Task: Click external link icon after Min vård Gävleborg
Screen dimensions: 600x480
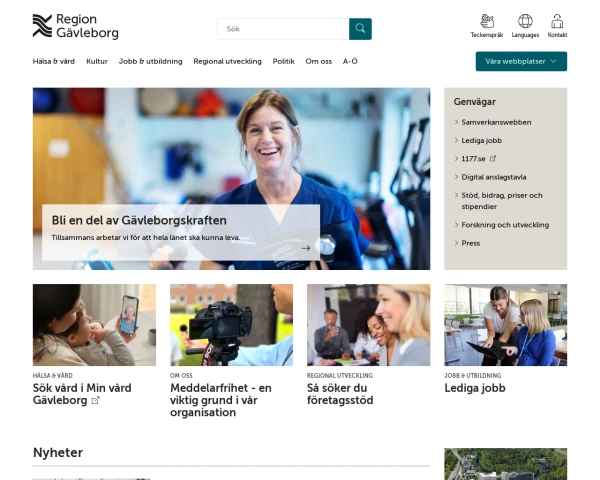Action: point(96,400)
